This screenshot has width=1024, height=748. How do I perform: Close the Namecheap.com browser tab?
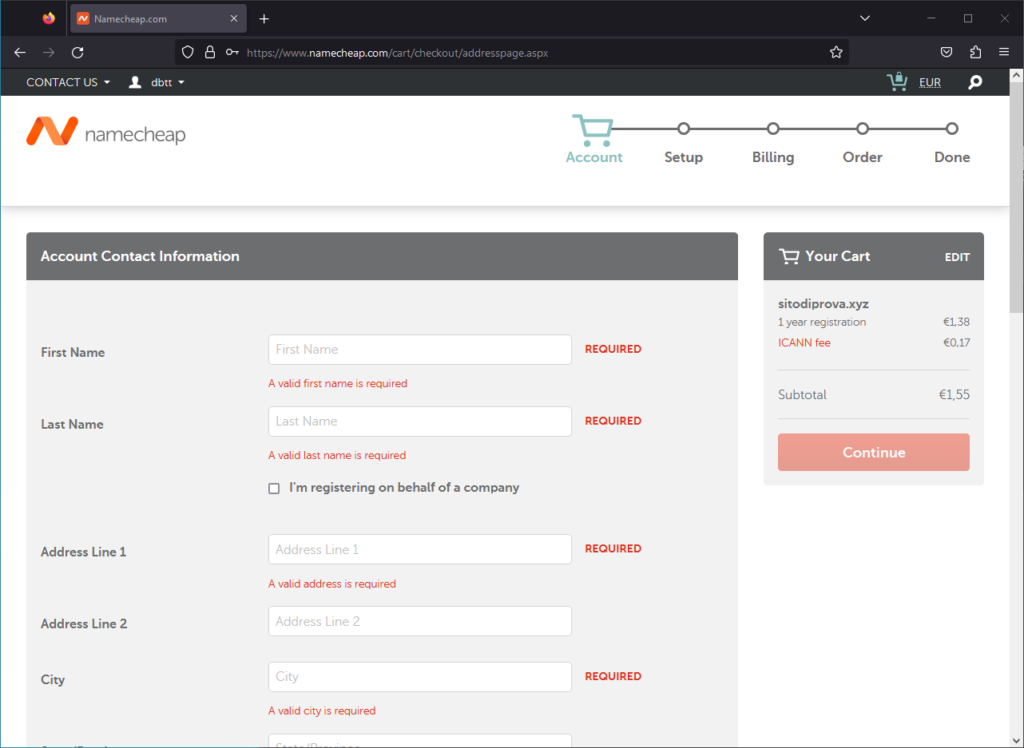pyautogui.click(x=234, y=19)
